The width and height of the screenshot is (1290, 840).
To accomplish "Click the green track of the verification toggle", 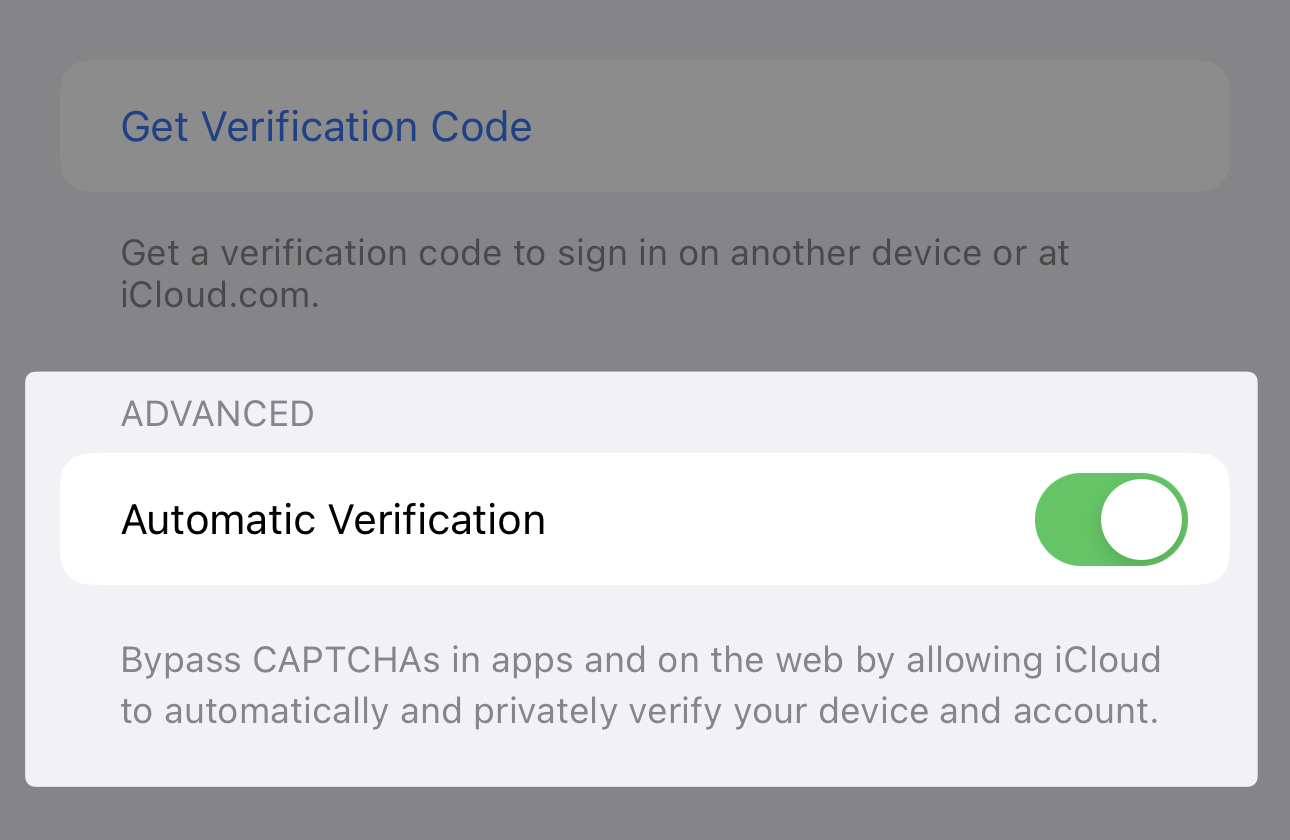I will pyautogui.click(x=1066, y=520).
